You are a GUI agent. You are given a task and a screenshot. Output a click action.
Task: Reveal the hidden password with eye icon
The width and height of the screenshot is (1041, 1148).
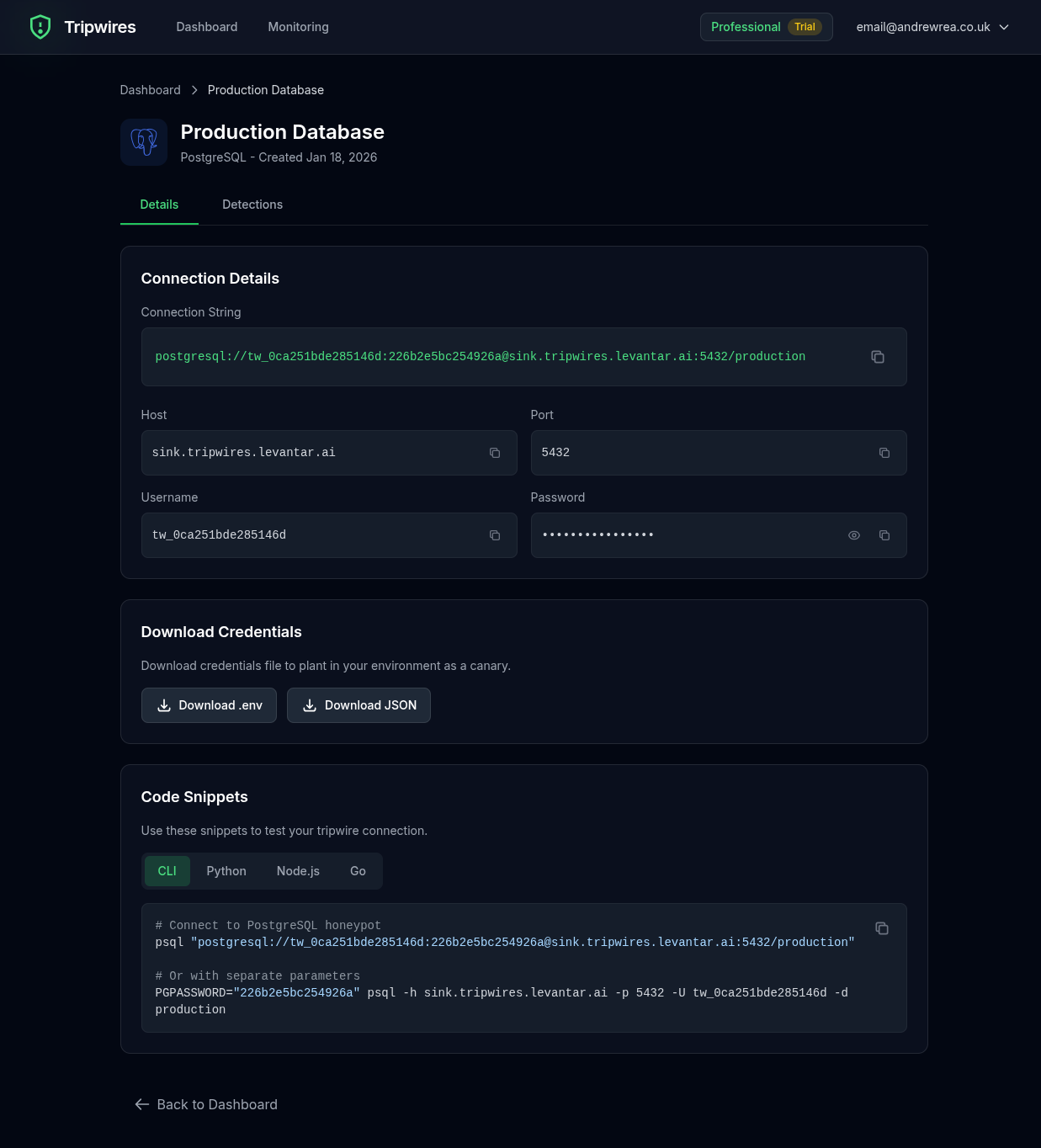[x=854, y=535]
